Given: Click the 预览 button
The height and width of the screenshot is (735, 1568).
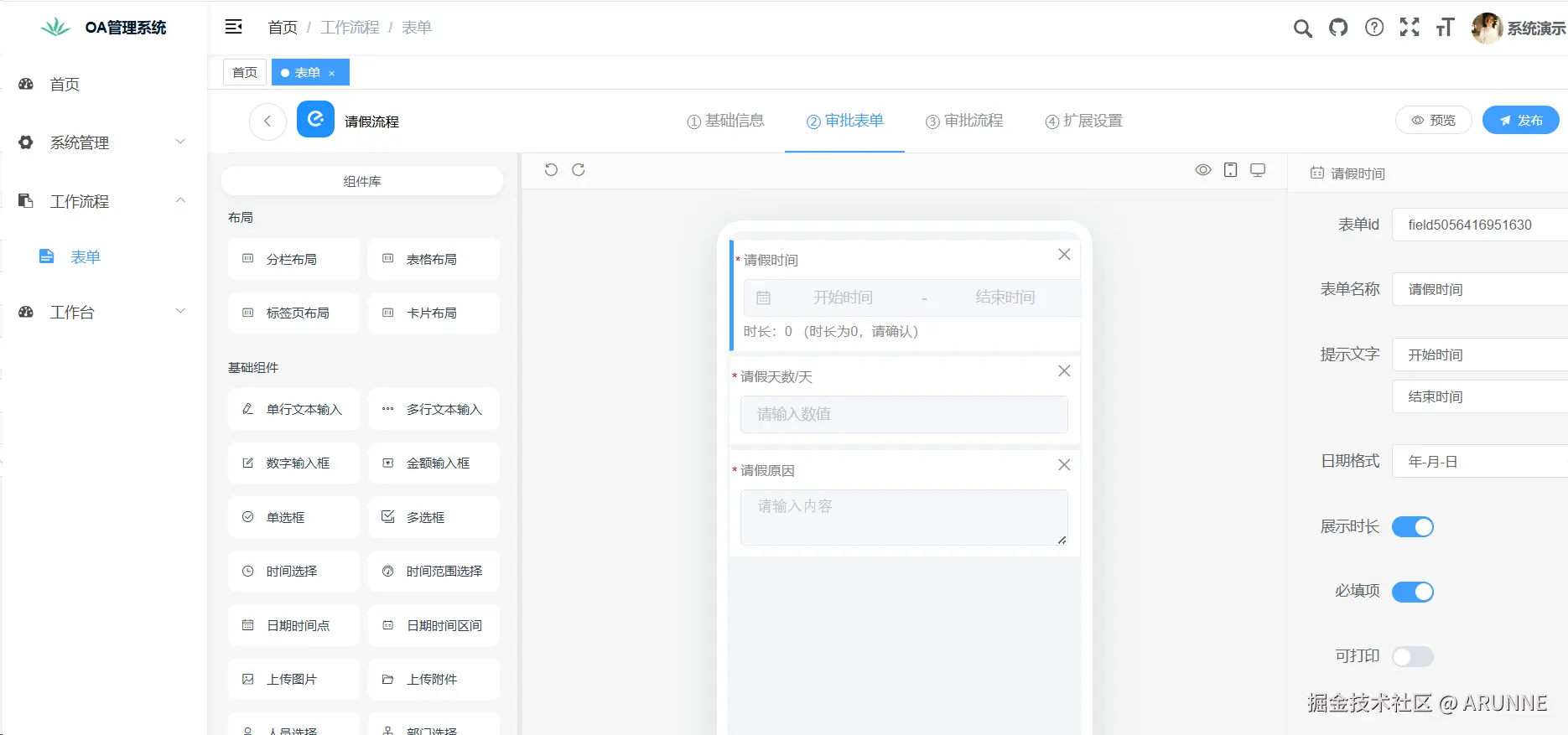Looking at the screenshot, I should [x=1433, y=120].
